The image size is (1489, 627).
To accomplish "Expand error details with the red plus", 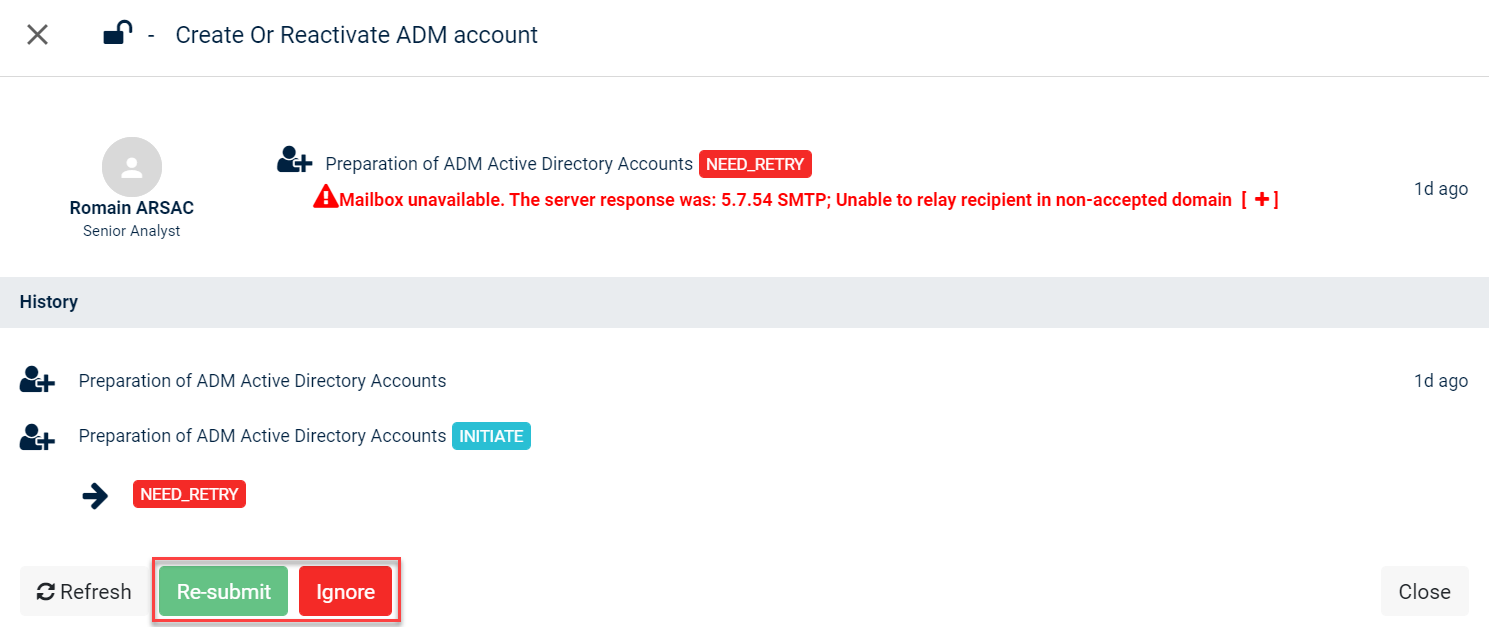I will click(1261, 199).
